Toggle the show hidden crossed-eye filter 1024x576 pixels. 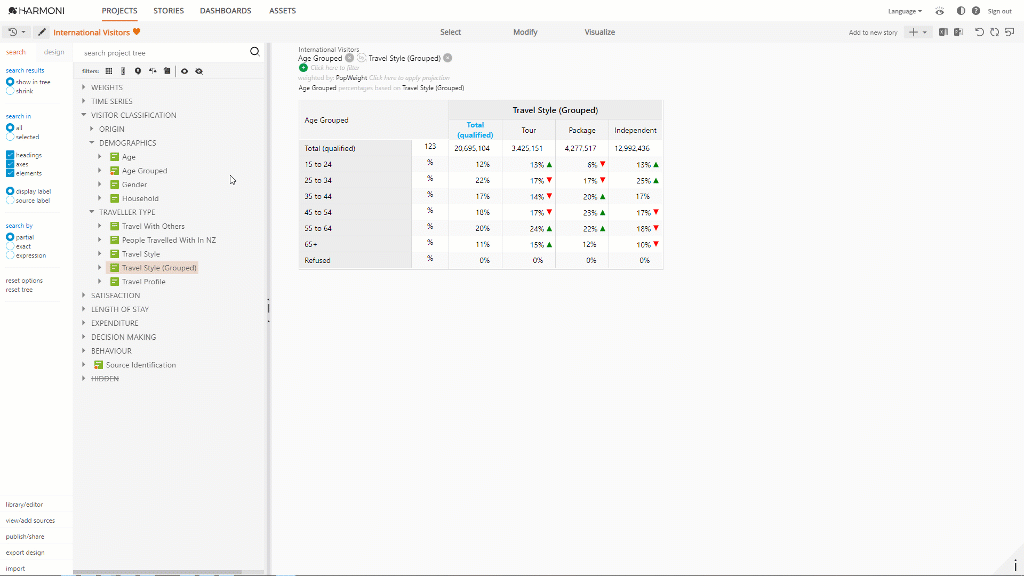point(199,71)
